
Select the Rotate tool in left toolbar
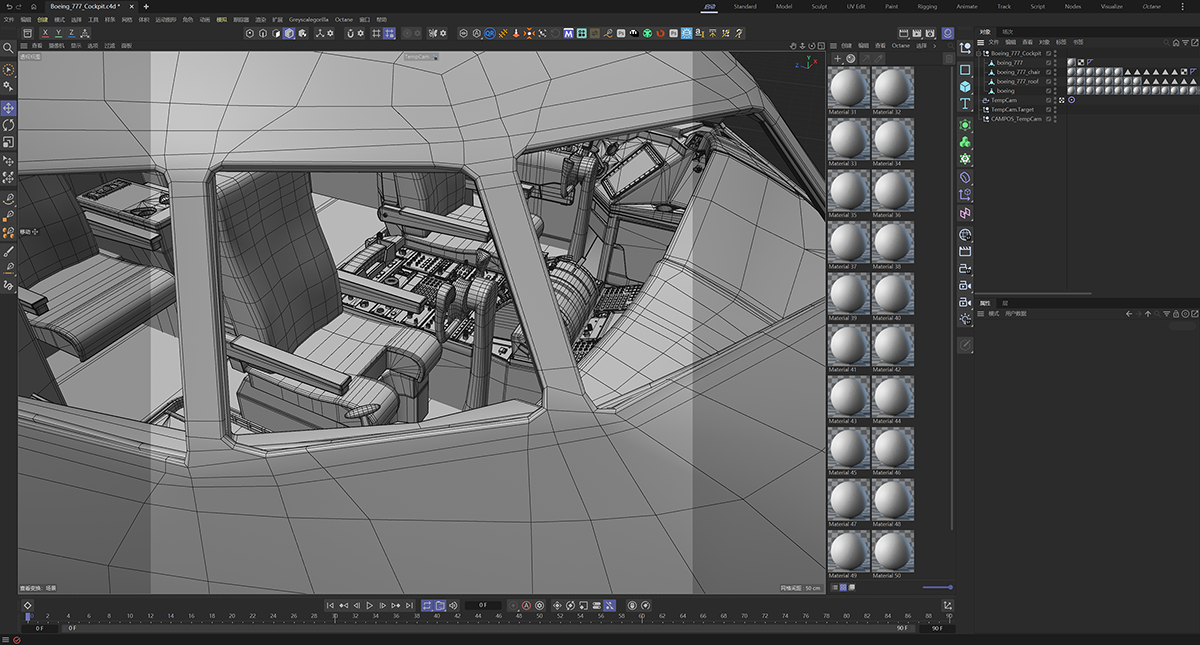pos(8,125)
